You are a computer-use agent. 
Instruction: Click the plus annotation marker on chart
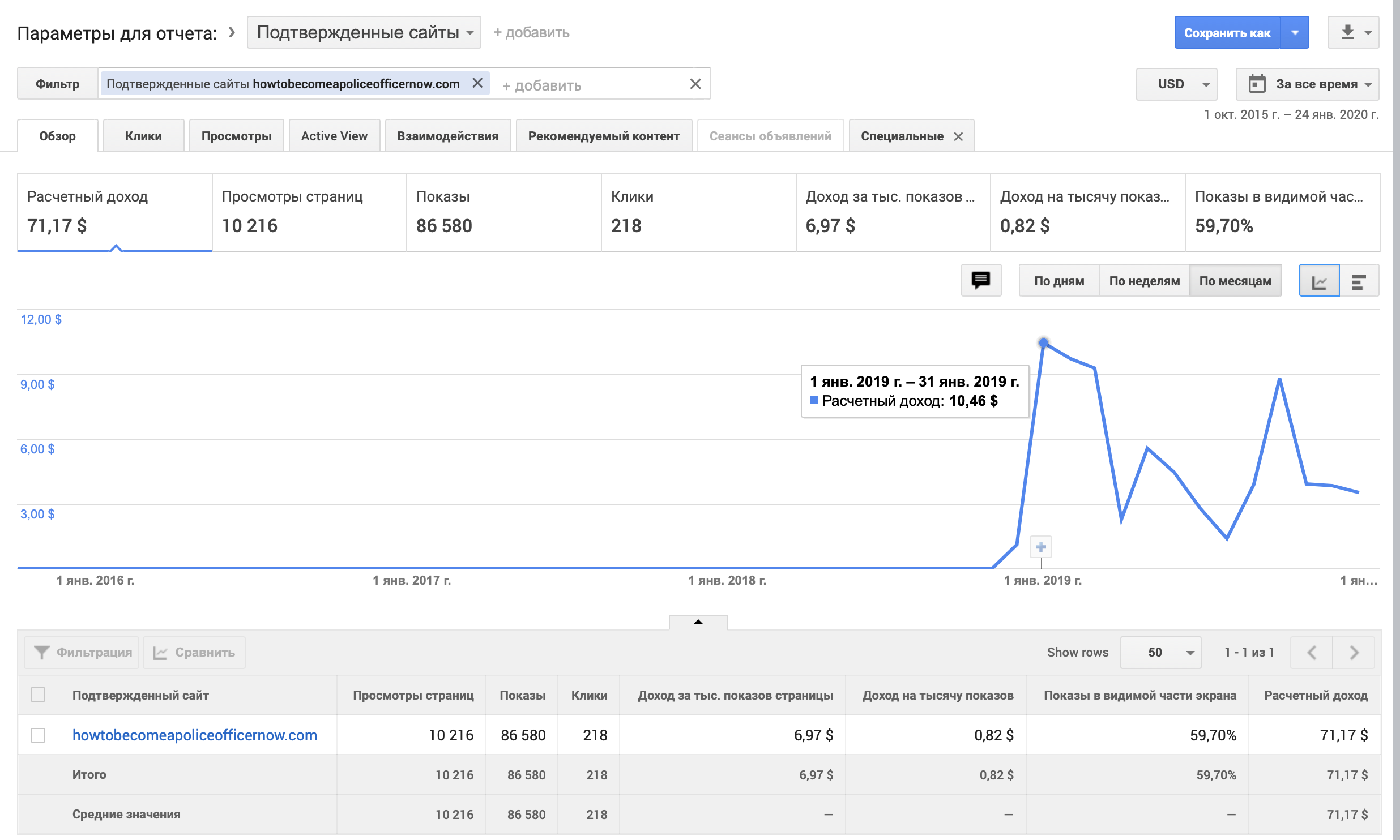1040,547
